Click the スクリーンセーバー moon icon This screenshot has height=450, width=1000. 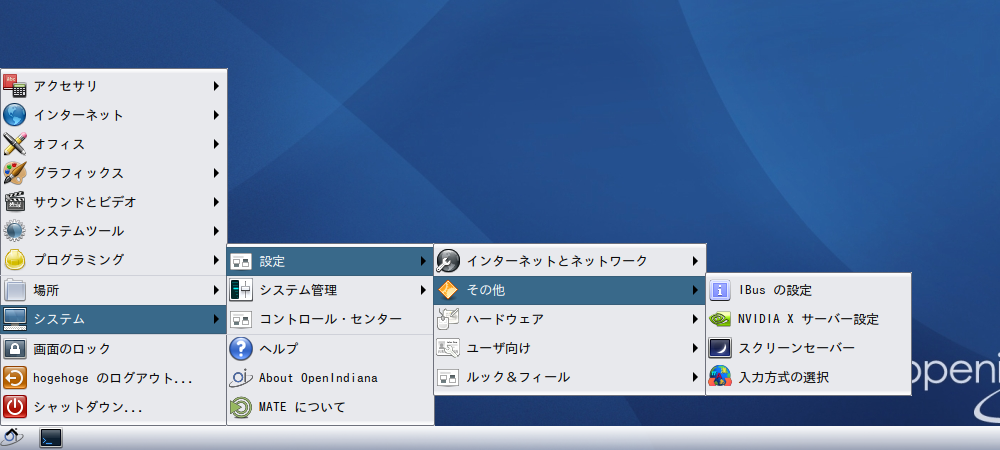coord(720,348)
